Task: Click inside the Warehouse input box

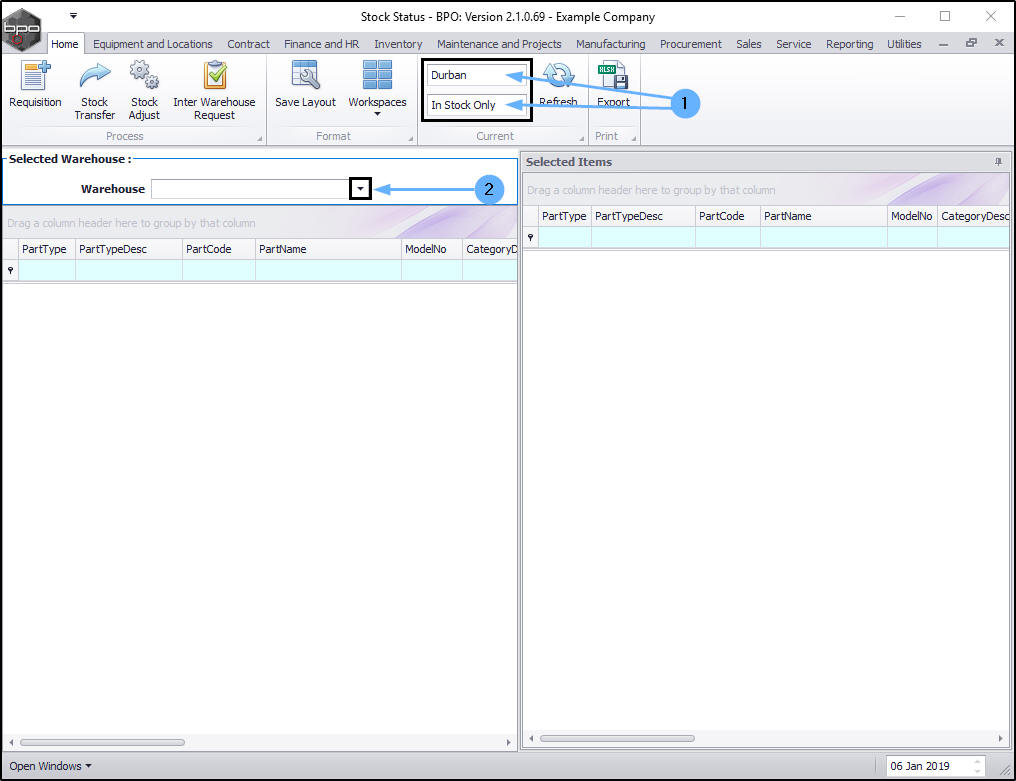Action: [x=251, y=189]
